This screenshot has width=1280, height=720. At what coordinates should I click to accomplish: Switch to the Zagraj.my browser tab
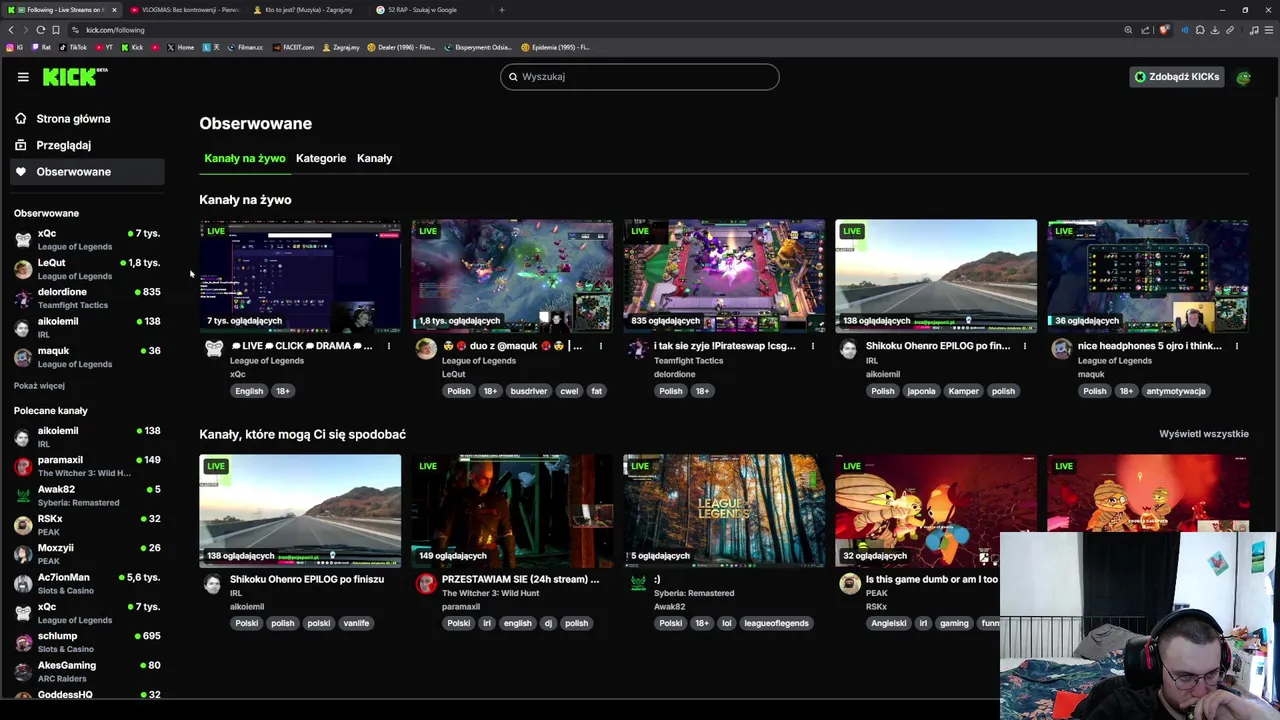point(310,10)
